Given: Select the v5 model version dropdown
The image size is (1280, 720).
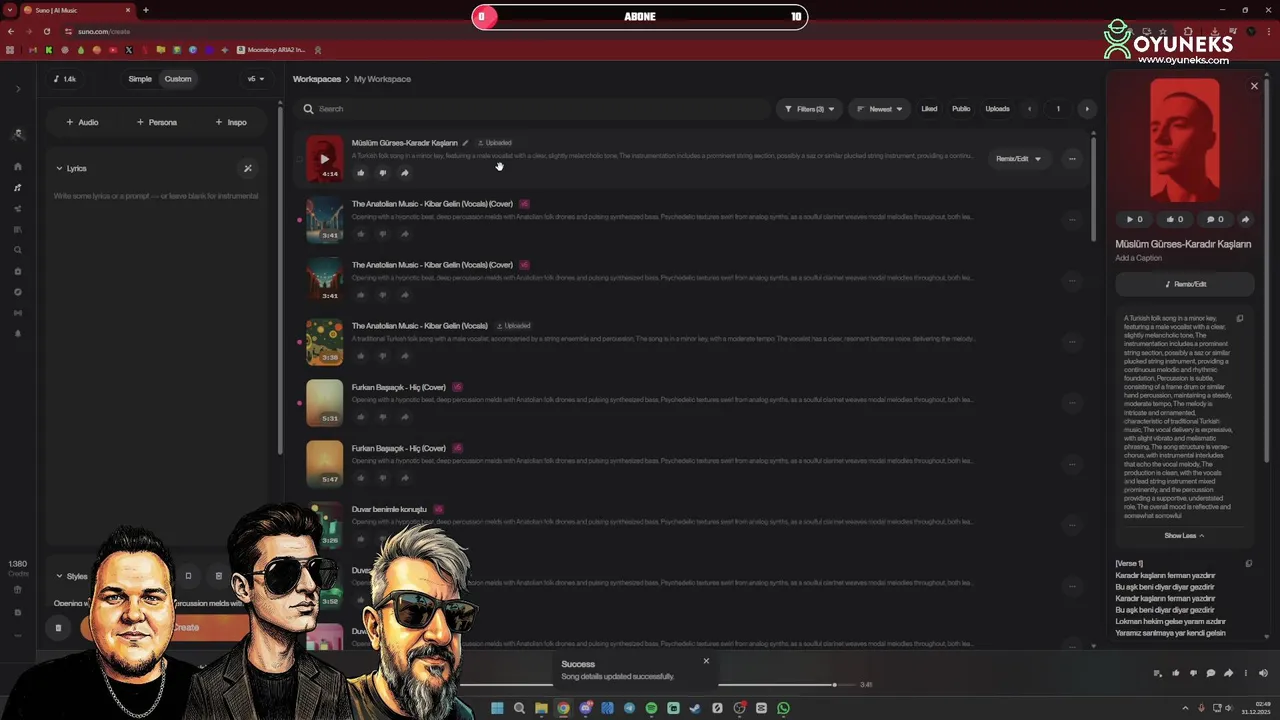Looking at the screenshot, I should [256, 79].
